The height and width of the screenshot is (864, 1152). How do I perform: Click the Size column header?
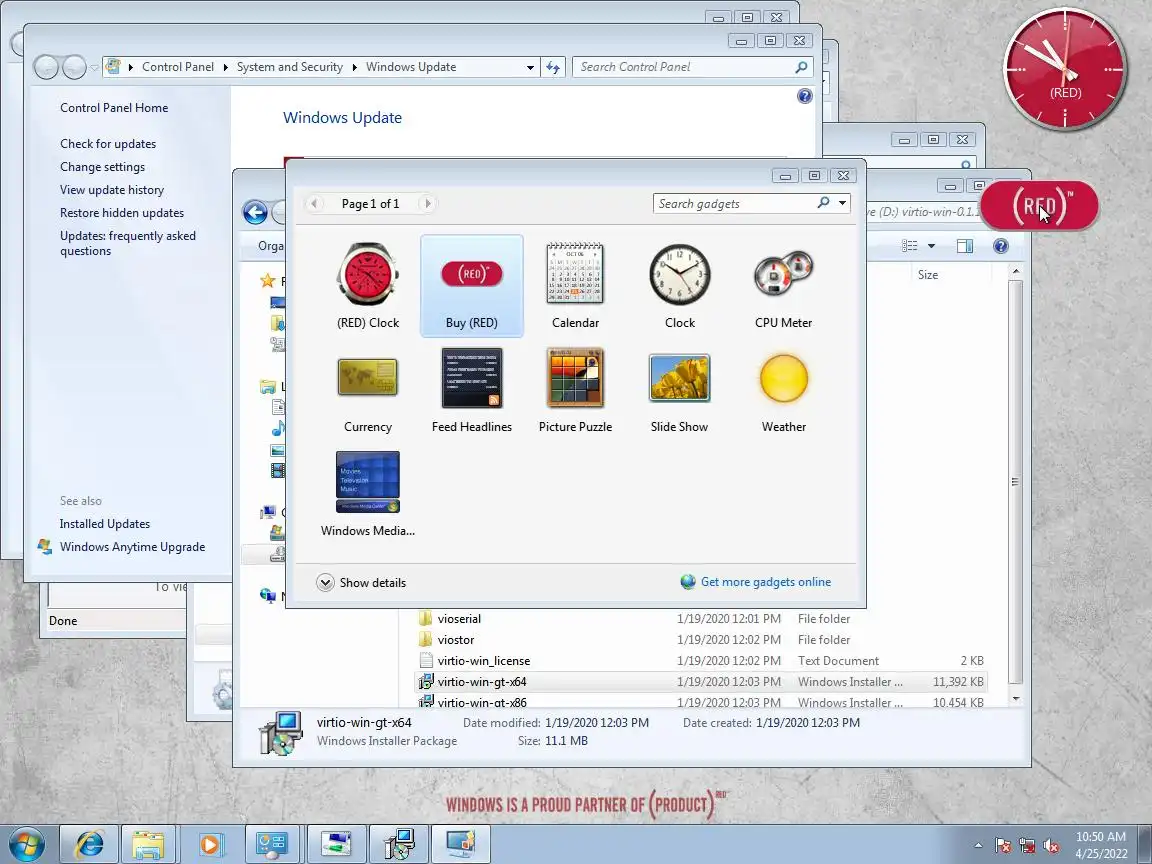pos(927,275)
